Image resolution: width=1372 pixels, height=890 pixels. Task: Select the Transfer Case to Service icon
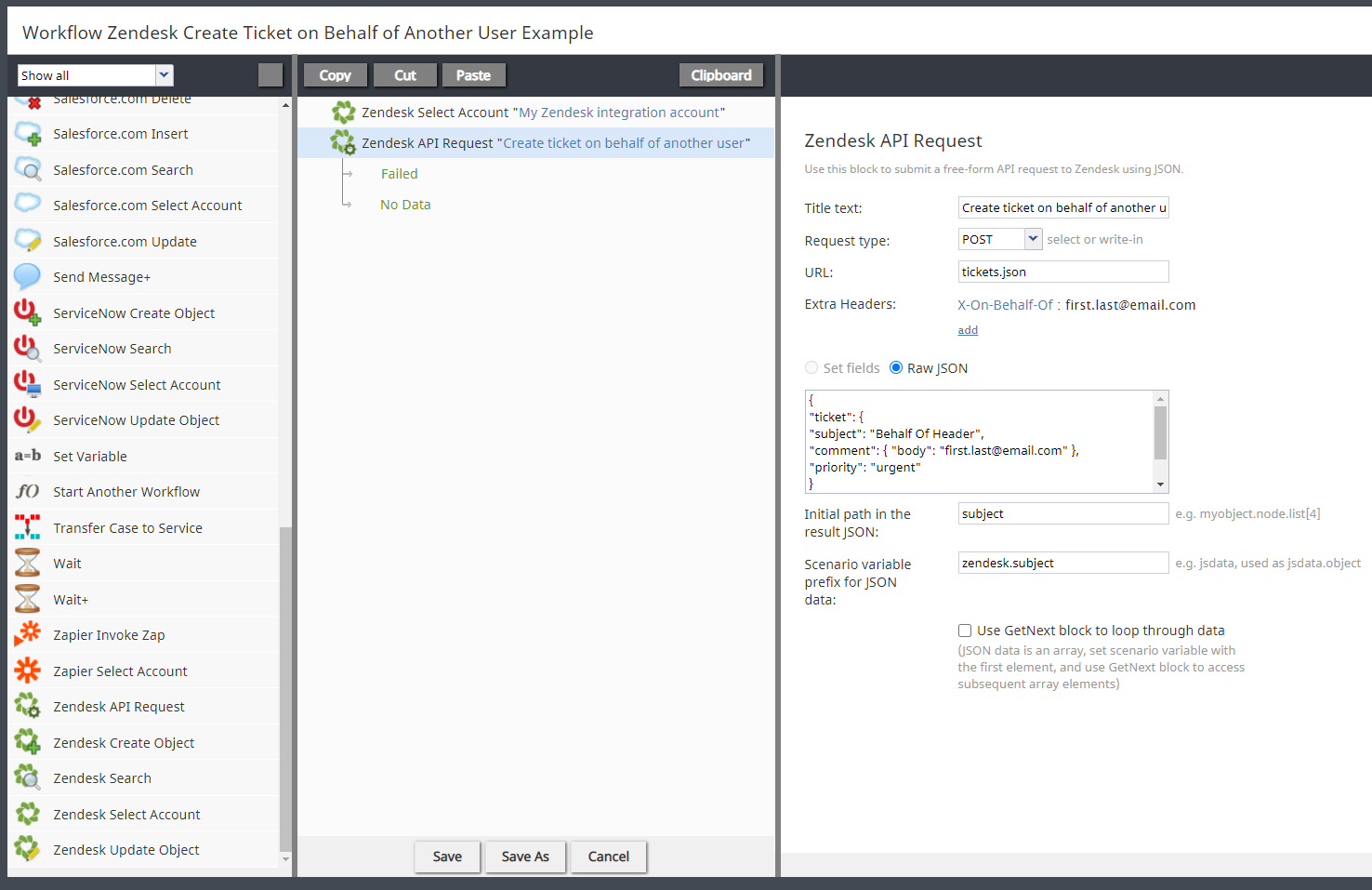pos(28,527)
